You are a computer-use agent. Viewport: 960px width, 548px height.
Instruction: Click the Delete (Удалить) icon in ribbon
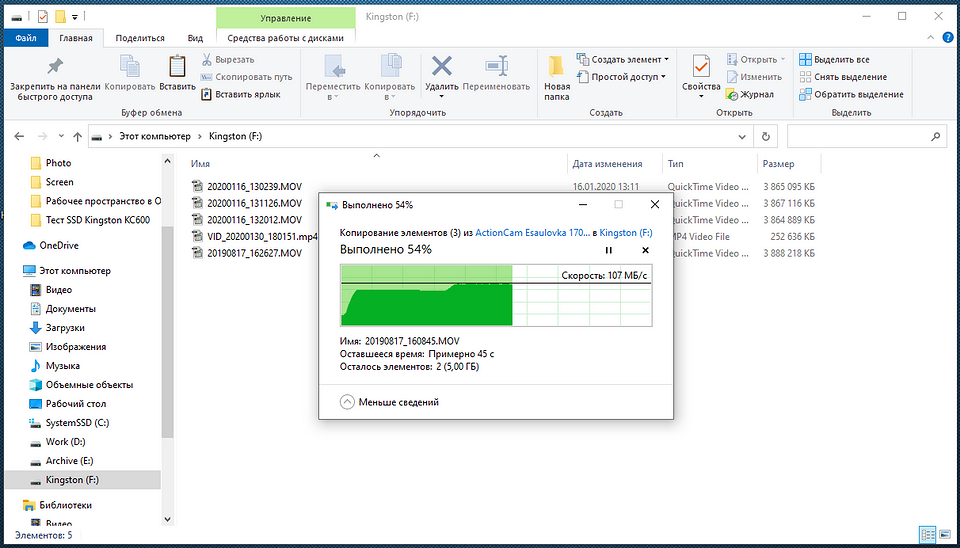[441, 75]
